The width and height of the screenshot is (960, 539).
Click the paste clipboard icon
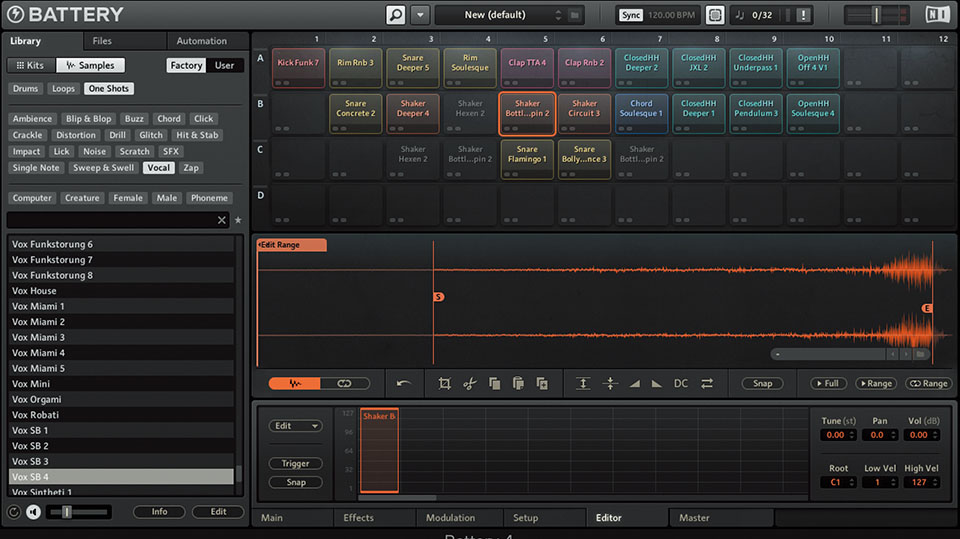[518, 383]
